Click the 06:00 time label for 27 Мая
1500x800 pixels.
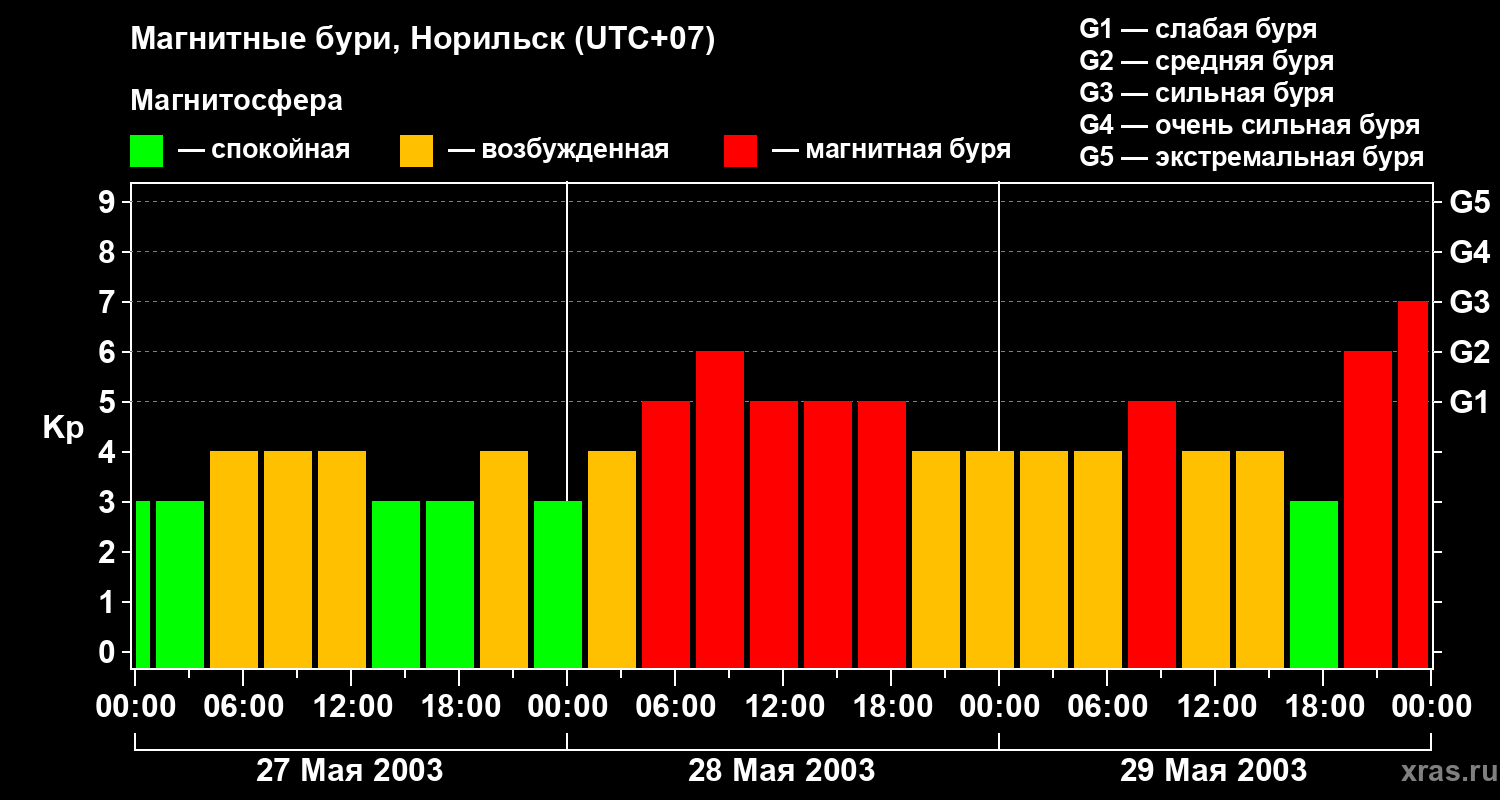point(243,707)
